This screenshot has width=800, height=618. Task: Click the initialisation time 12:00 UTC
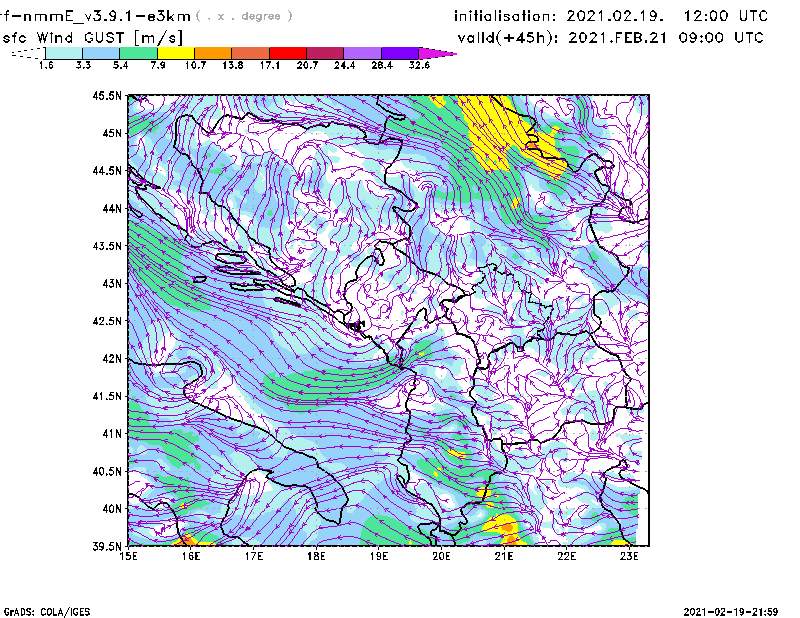(x=725, y=16)
